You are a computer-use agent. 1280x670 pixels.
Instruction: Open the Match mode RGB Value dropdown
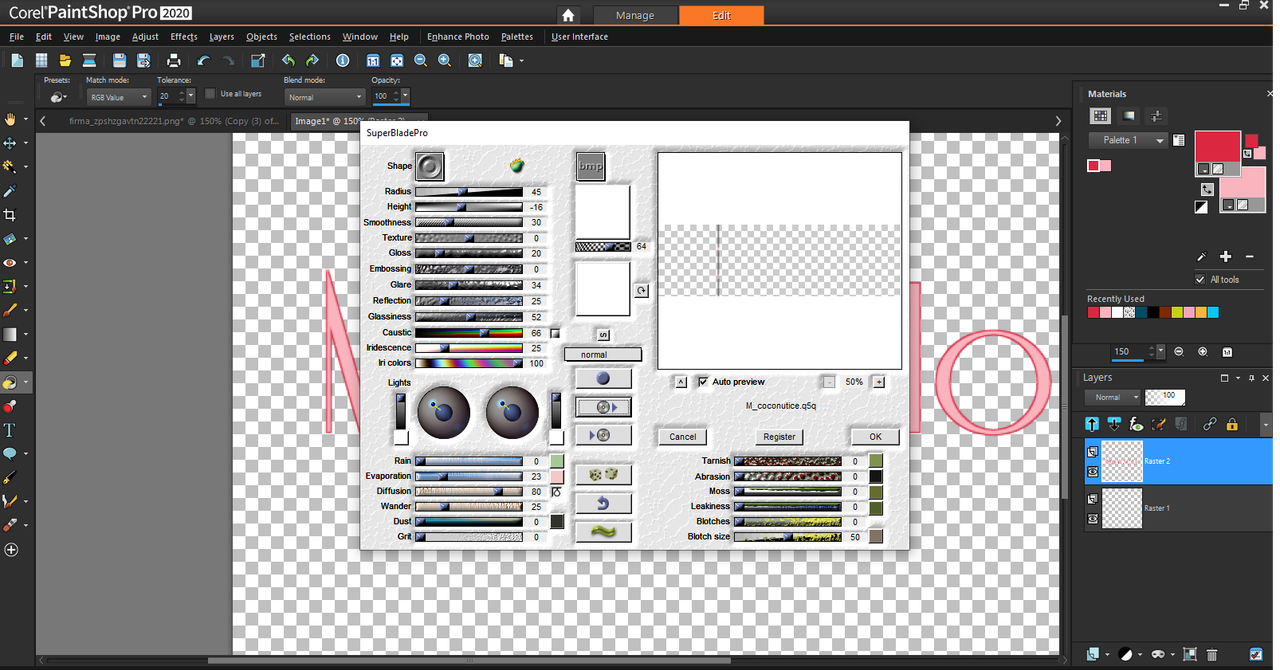click(x=118, y=97)
